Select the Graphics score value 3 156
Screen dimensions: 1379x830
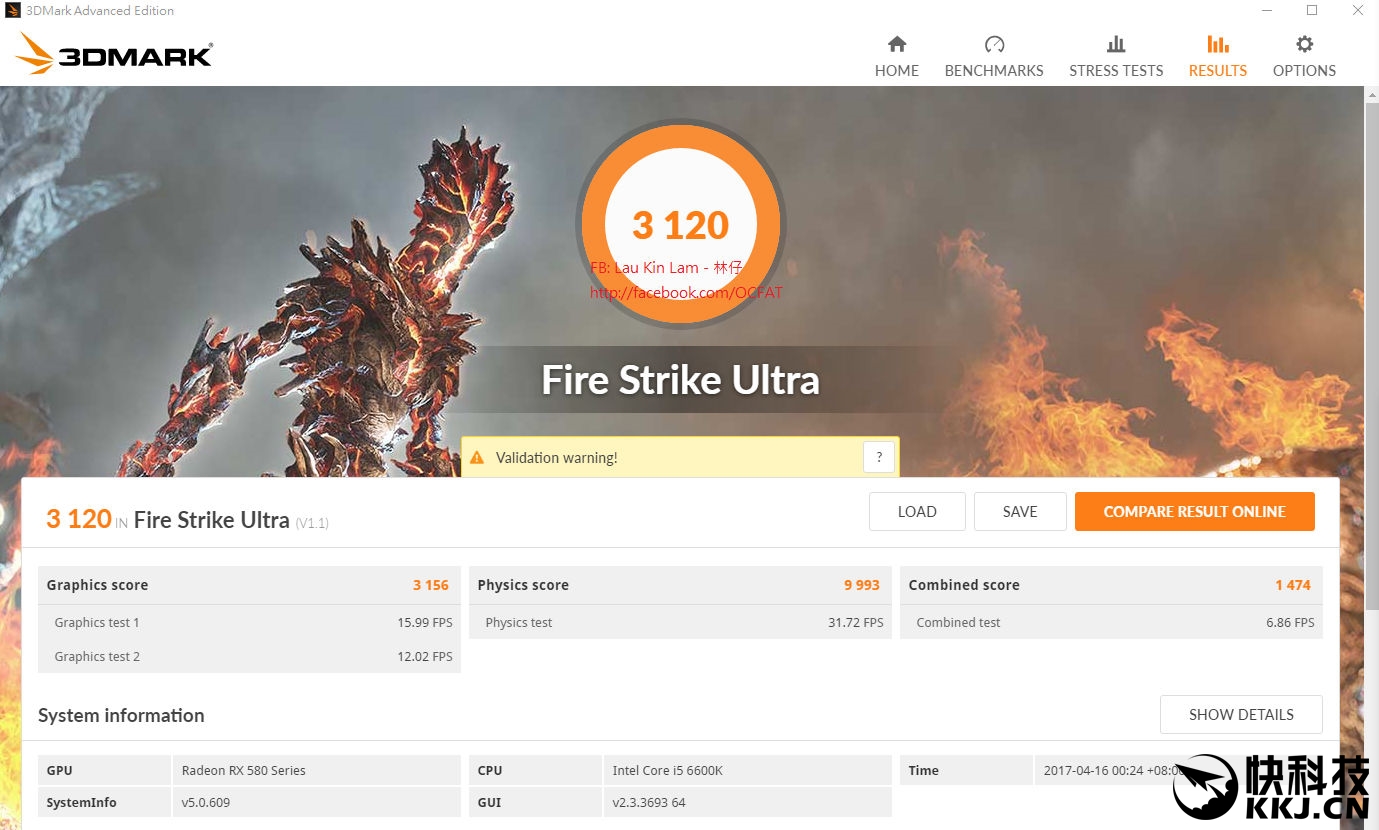click(x=431, y=585)
